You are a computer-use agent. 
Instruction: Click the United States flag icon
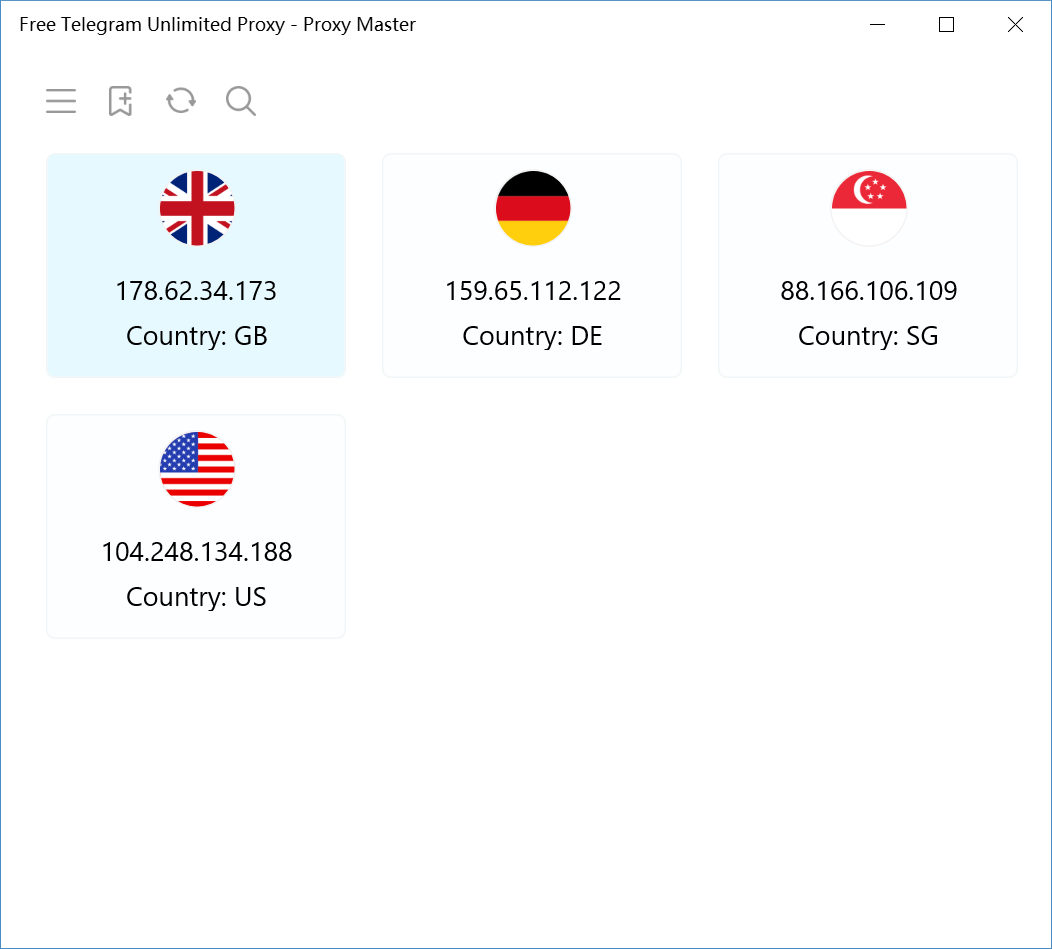pos(197,469)
